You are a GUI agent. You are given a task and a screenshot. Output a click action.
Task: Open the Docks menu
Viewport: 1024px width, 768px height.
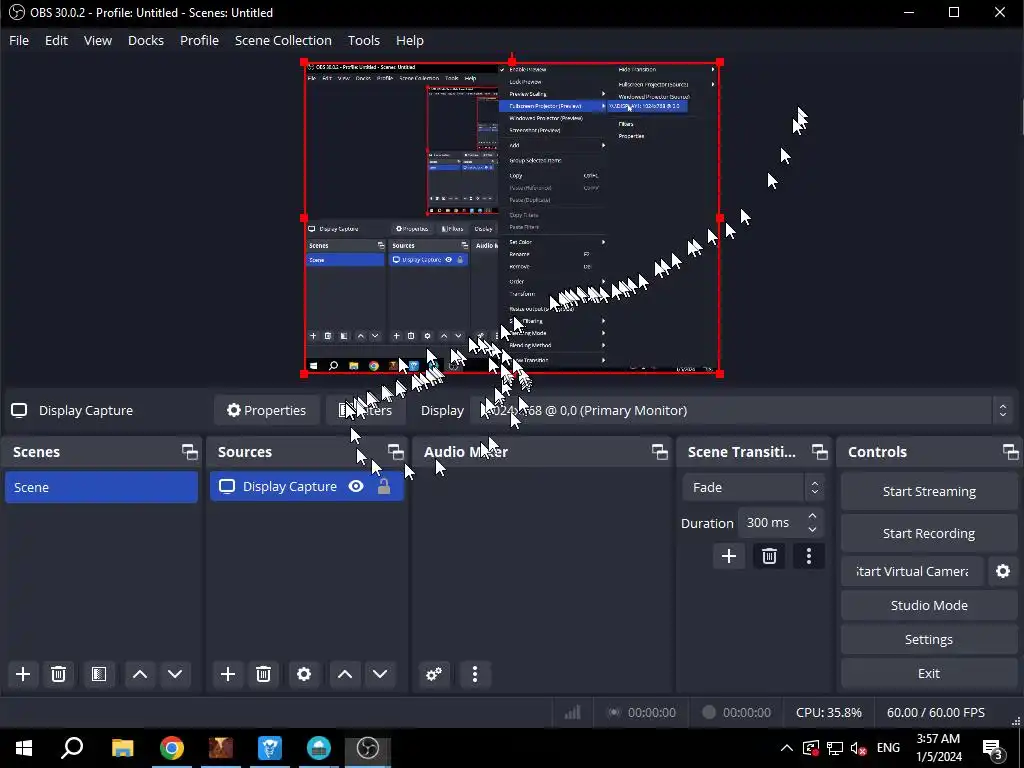coord(146,40)
